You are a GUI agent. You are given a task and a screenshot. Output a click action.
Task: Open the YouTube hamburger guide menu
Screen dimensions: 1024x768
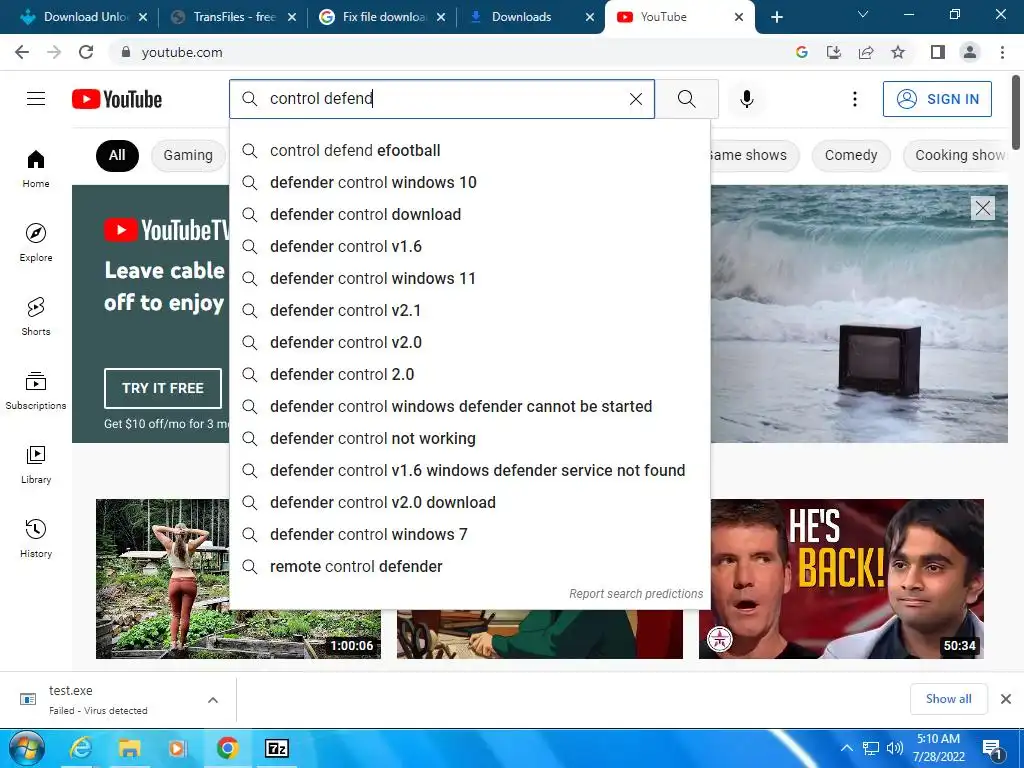[x=36, y=99]
